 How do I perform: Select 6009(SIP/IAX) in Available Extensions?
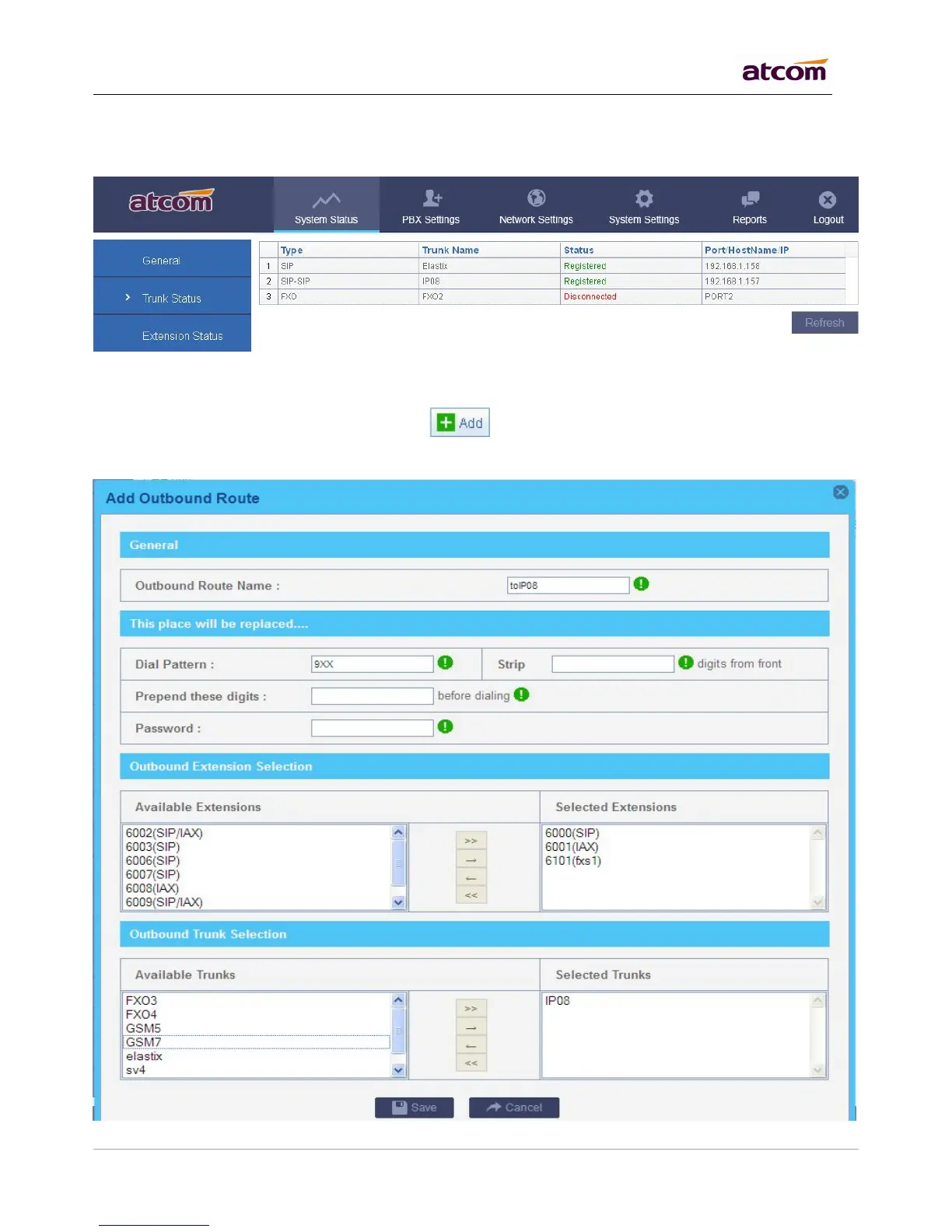click(164, 903)
